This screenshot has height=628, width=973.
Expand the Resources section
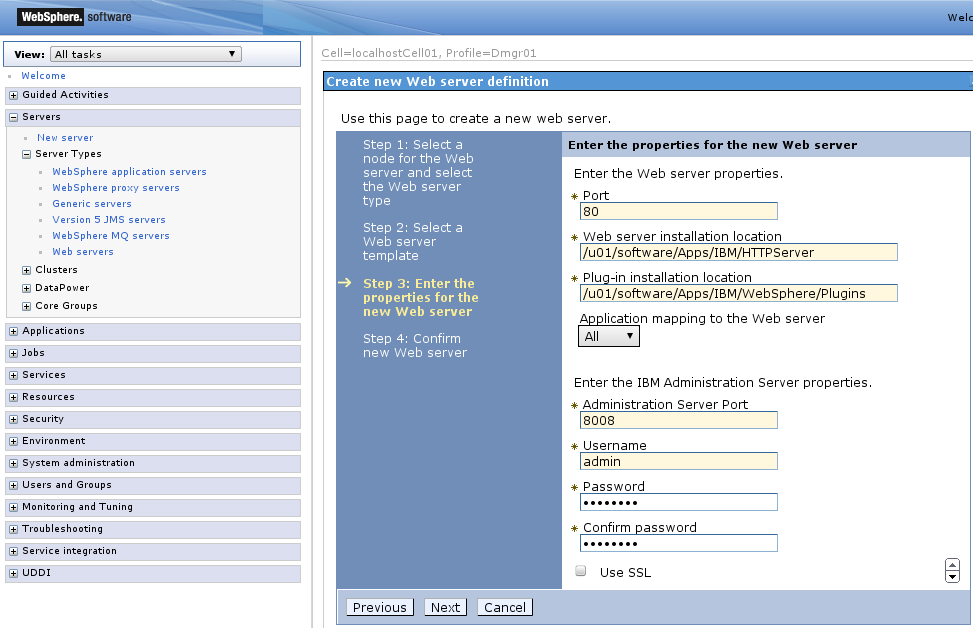(x=14, y=397)
